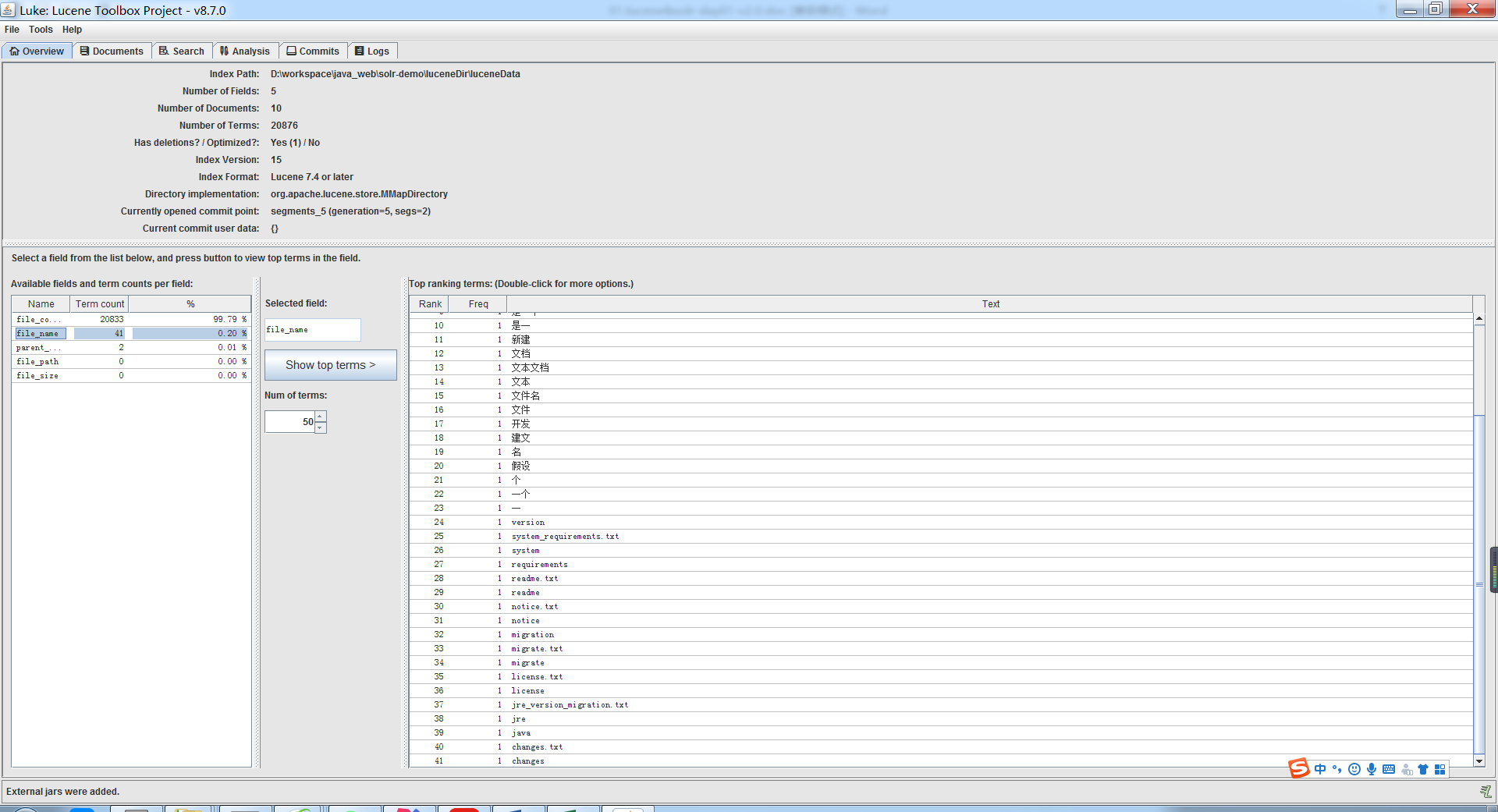Click the terms table scrollbar down arrow
The width and height of the screenshot is (1498, 812).
[x=1478, y=761]
